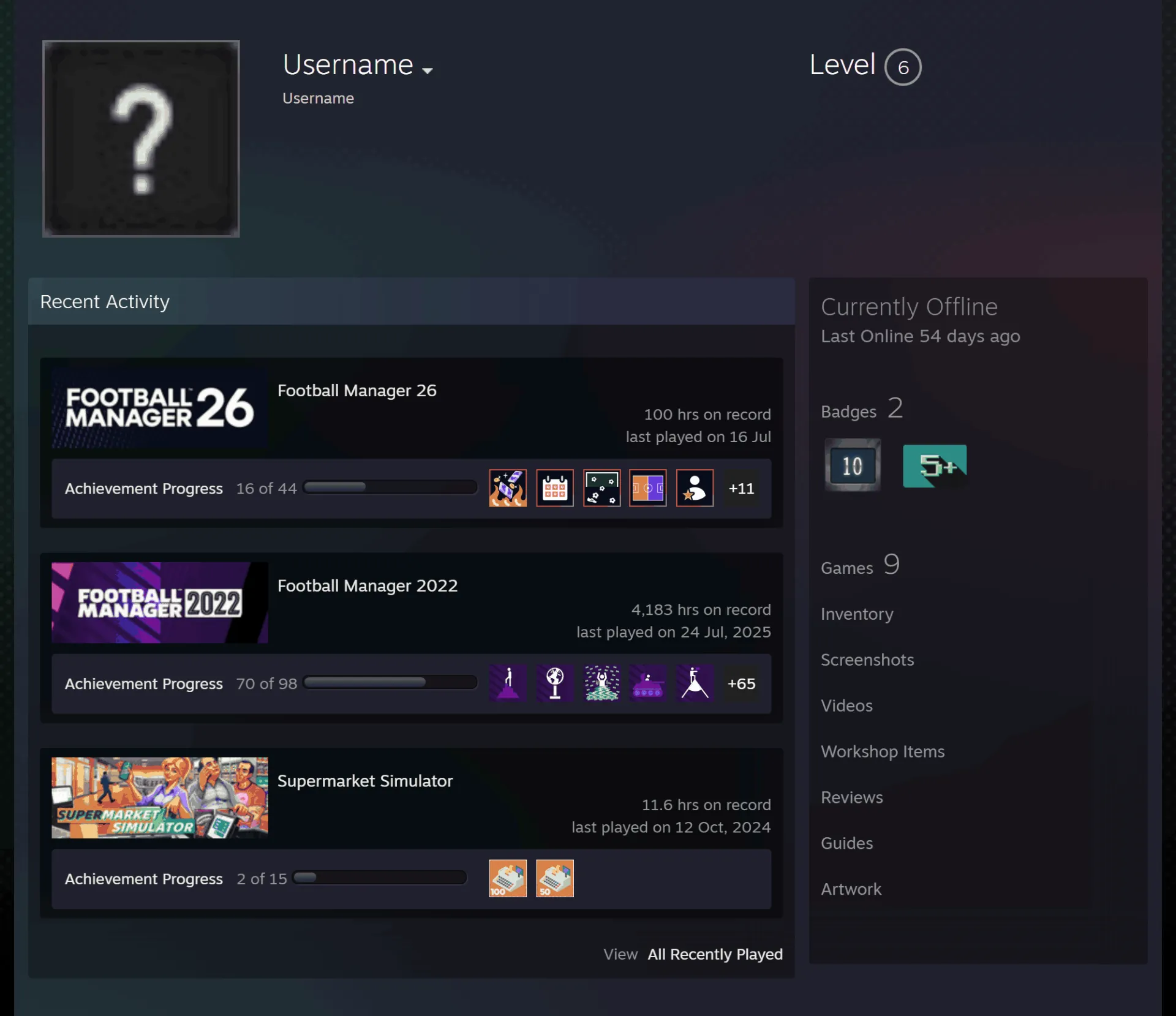Screen dimensions: 1176x1016
Task: View the purple tank achievement in Football Manager 2022
Action: [x=648, y=683]
